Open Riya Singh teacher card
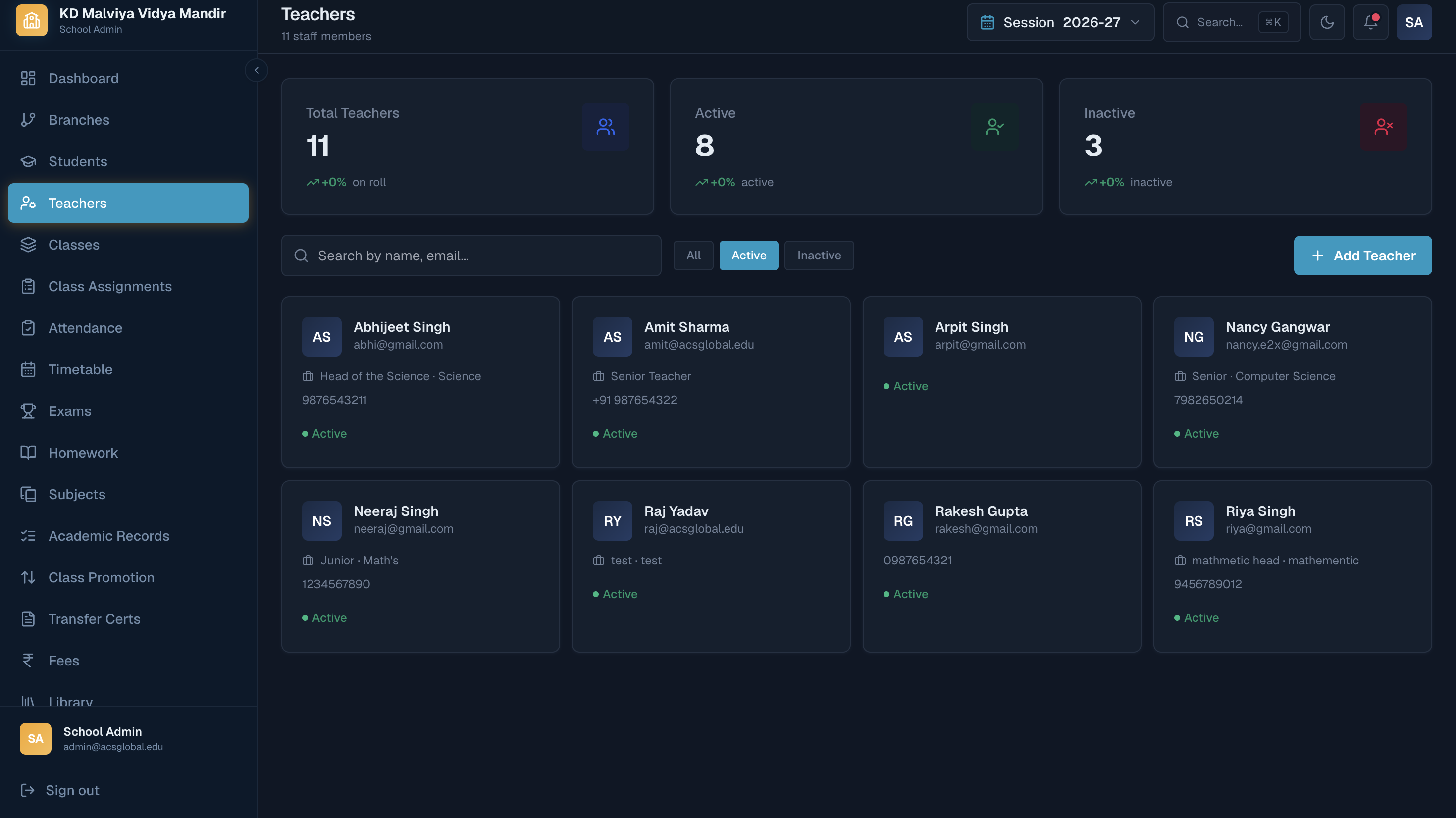The image size is (1456, 818). pyautogui.click(x=1293, y=566)
